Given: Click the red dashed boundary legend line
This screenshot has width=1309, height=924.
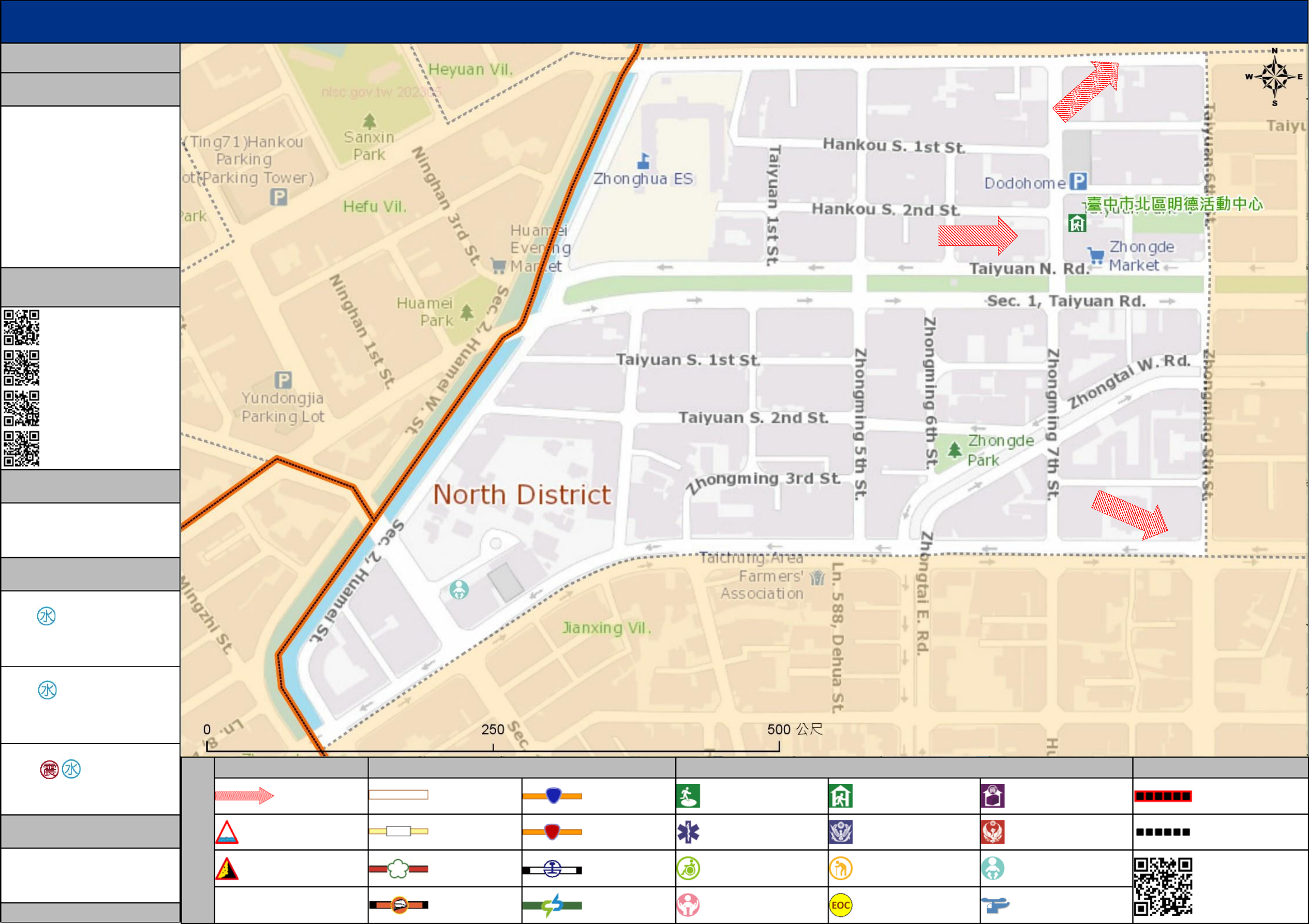Looking at the screenshot, I should [1163, 796].
